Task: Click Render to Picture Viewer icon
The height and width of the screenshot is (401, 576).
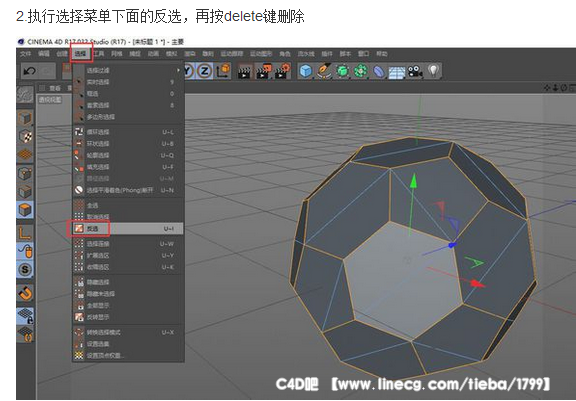Action: click(x=264, y=71)
